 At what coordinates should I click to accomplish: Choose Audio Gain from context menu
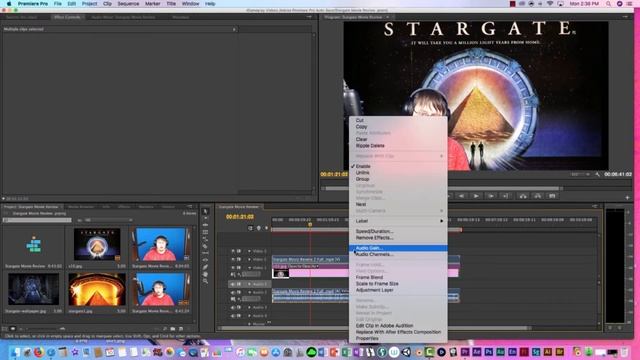[398, 248]
